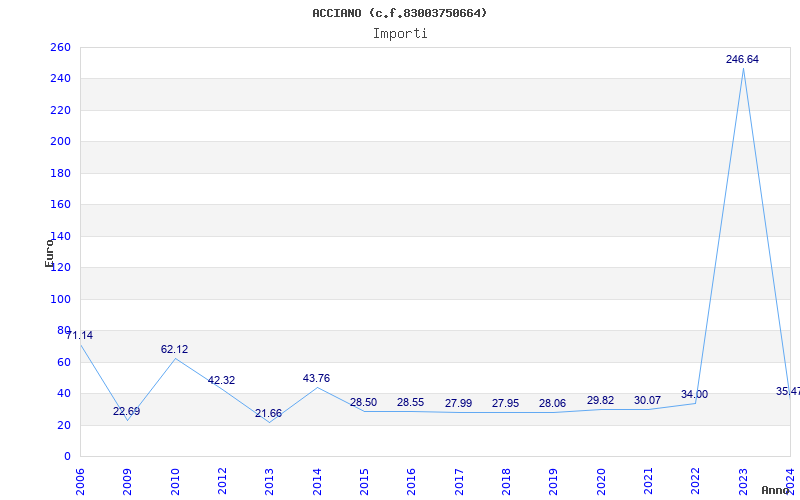This screenshot has width=800, height=500.
Task: Click the 2015 x-axis year label
Action: coord(364,482)
